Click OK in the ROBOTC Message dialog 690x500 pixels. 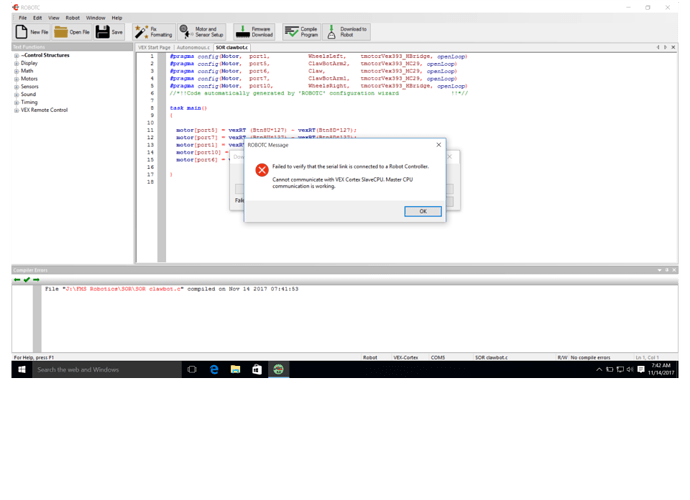(x=423, y=211)
